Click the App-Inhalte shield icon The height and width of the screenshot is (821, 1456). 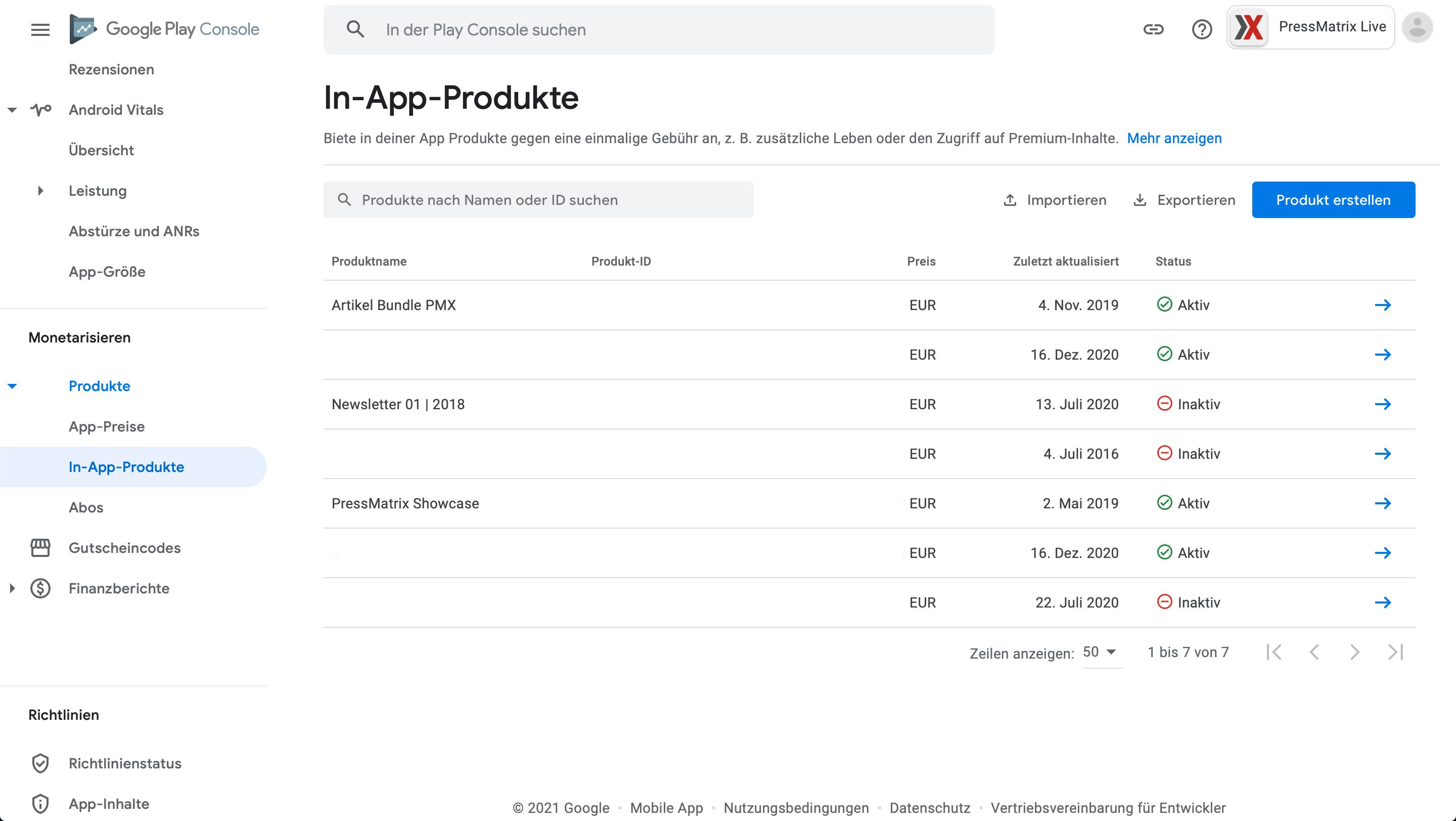click(40, 804)
